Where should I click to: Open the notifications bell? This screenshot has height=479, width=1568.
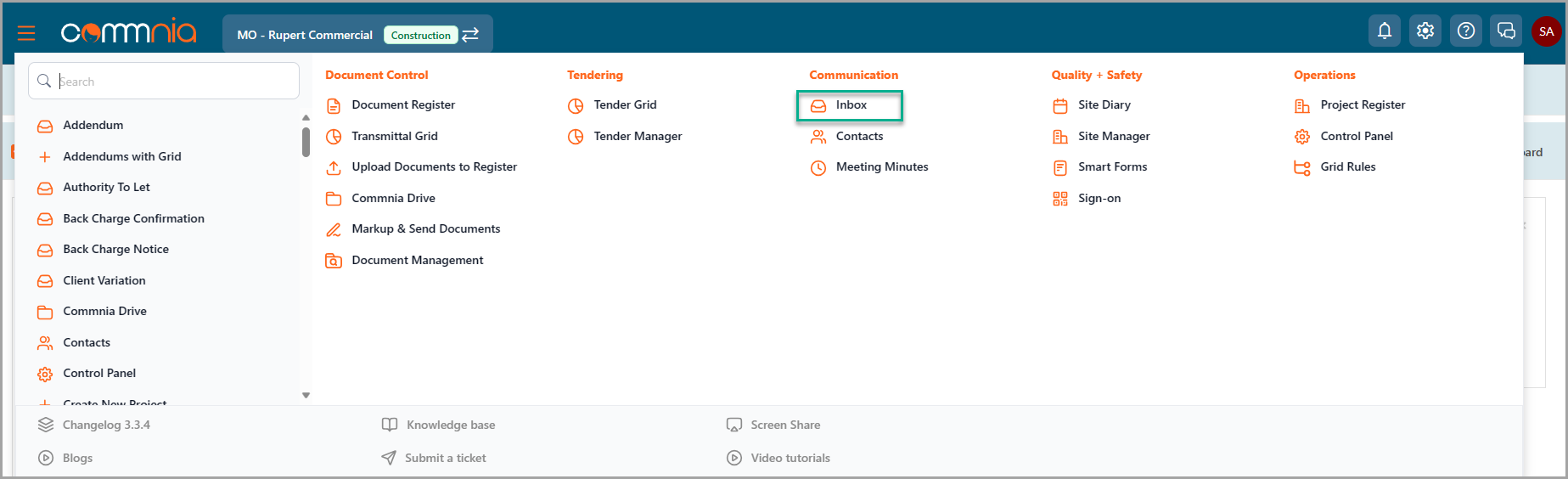[1384, 31]
